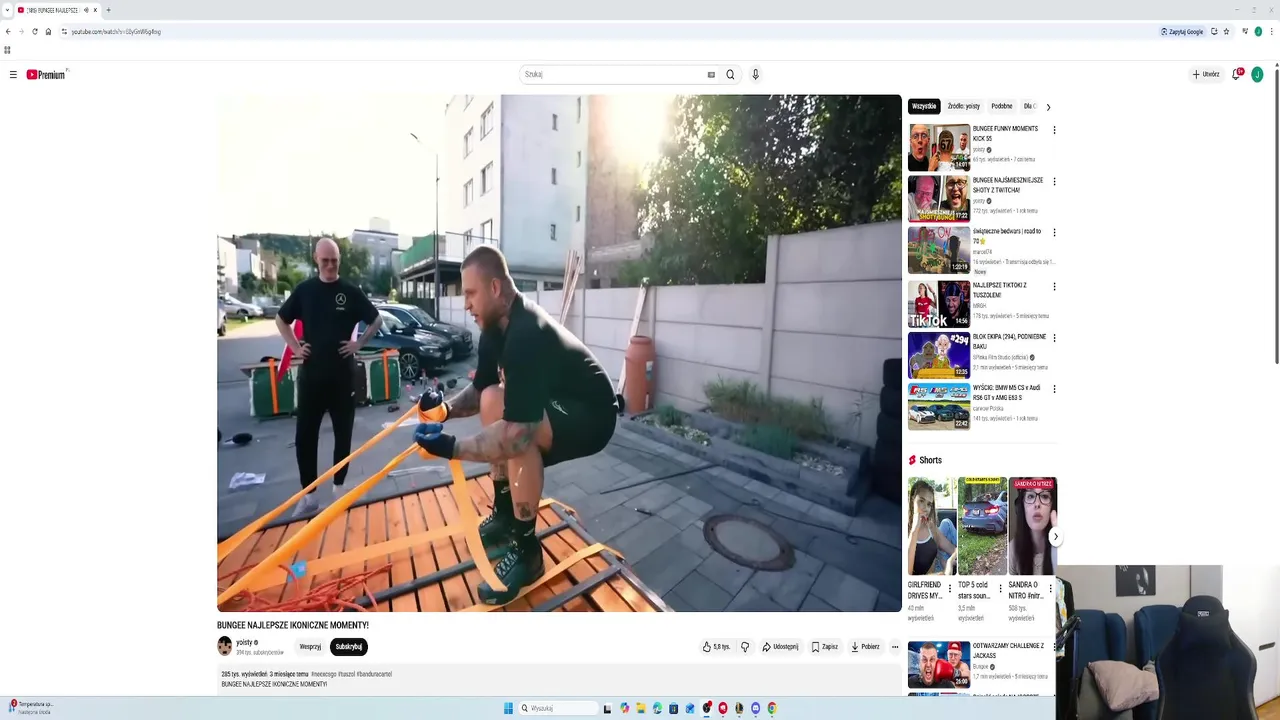Go to the YouTube Premium home logo

pos(46,75)
